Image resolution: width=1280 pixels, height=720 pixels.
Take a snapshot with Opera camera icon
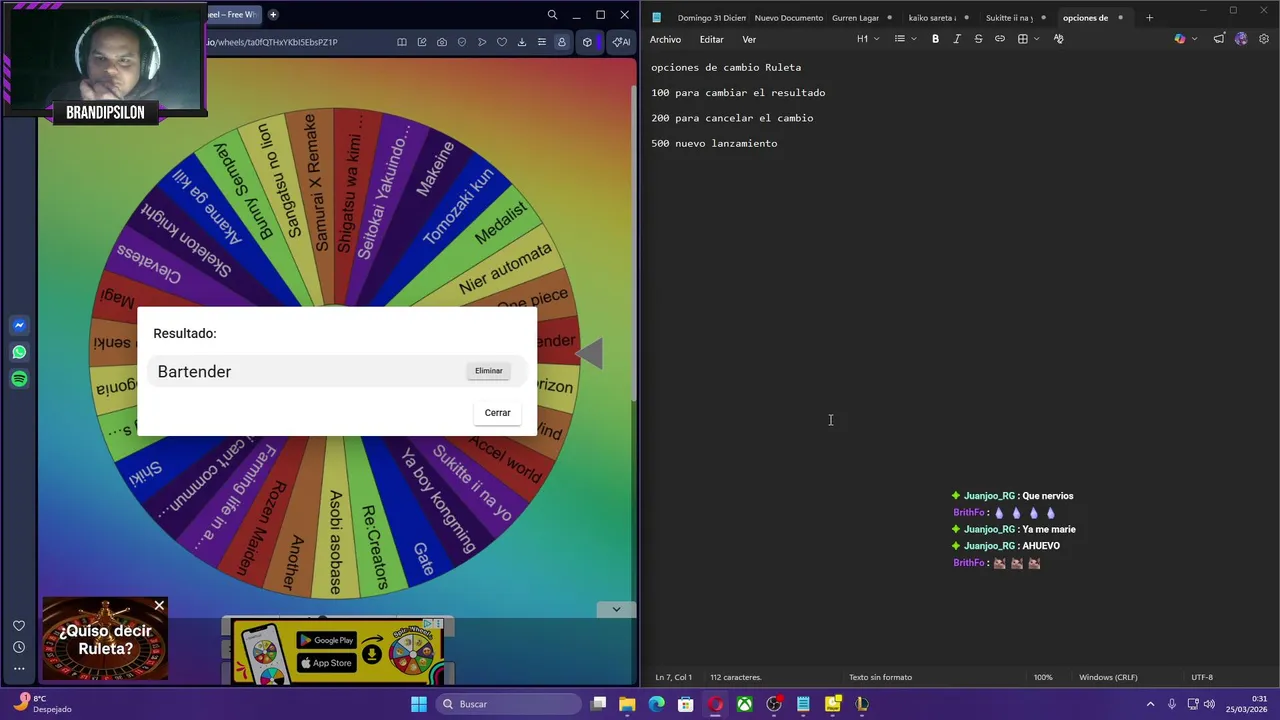coord(442,42)
